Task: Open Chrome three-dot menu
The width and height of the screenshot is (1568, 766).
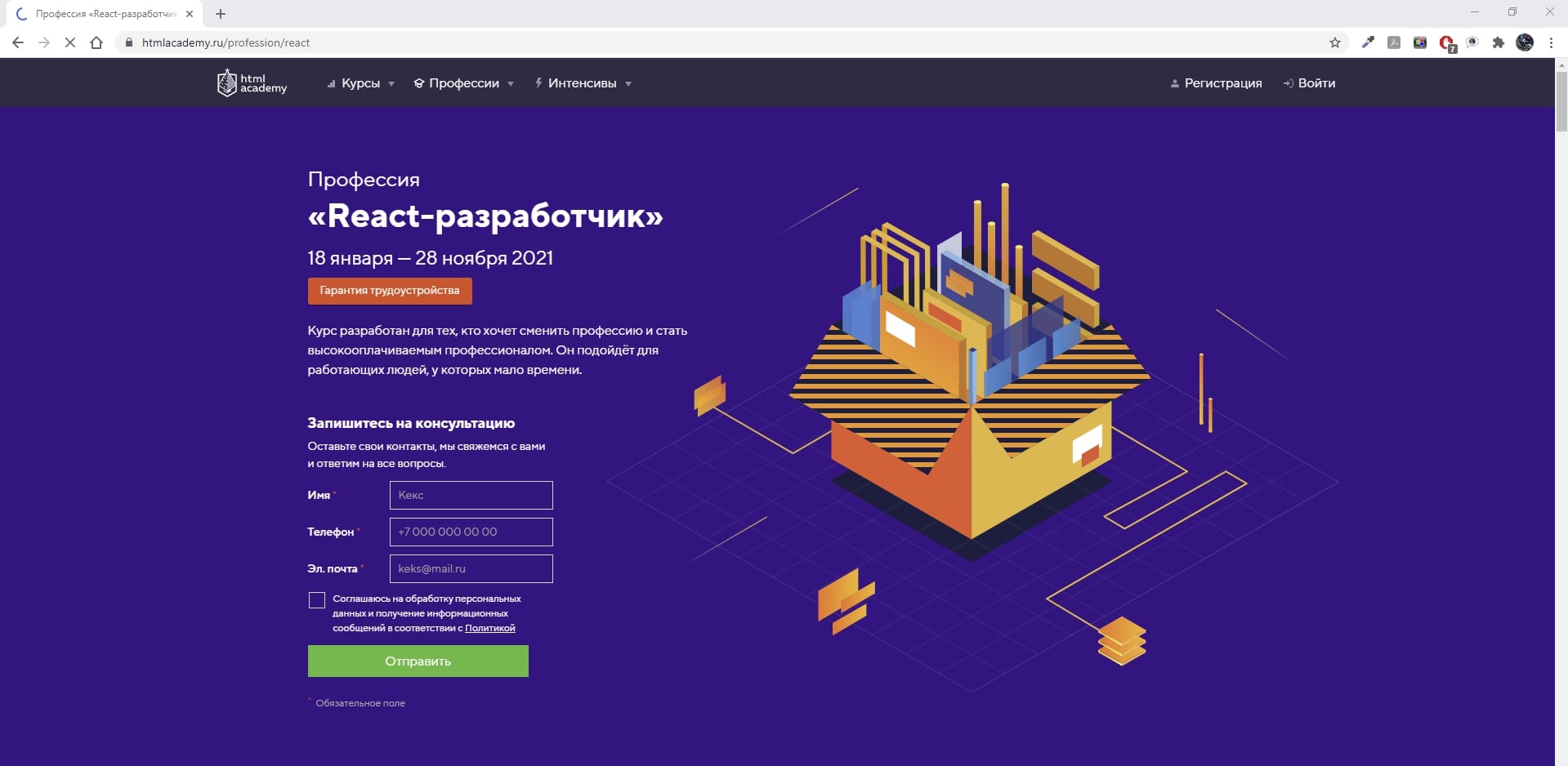Action: click(1551, 42)
